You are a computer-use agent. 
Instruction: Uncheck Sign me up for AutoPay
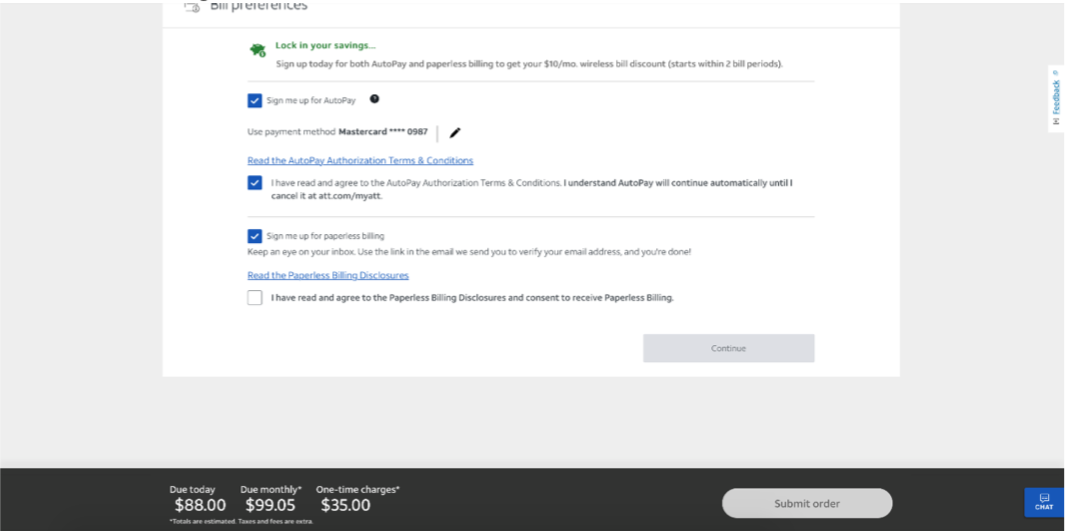(254, 101)
